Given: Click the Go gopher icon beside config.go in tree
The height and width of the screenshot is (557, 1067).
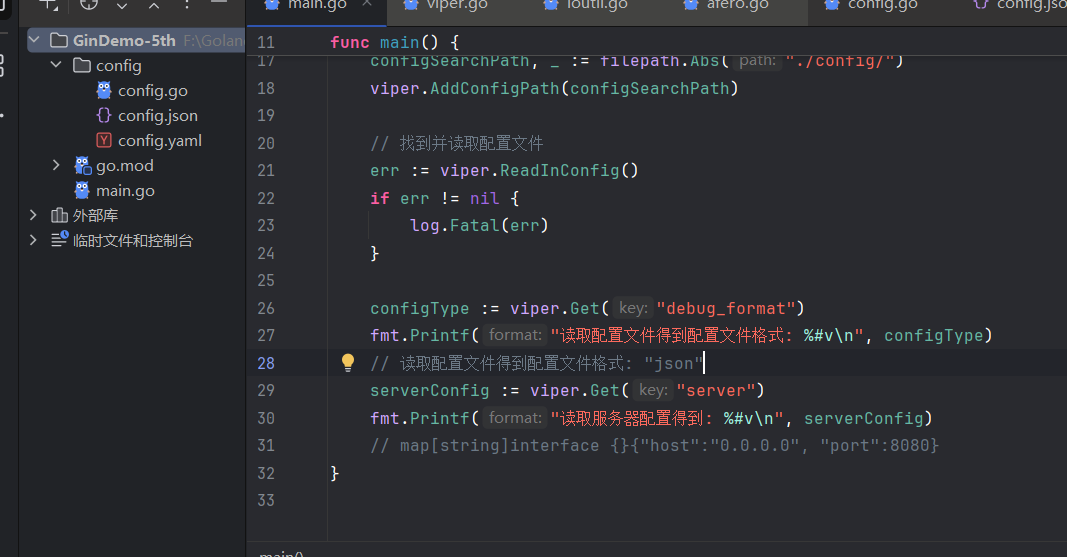Looking at the screenshot, I should 104,90.
